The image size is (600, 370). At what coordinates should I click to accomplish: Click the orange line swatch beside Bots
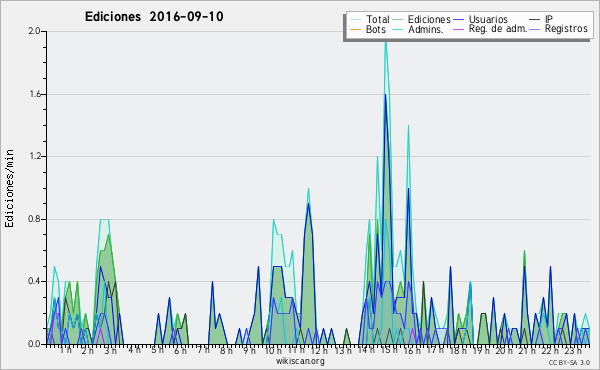click(355, 29)
